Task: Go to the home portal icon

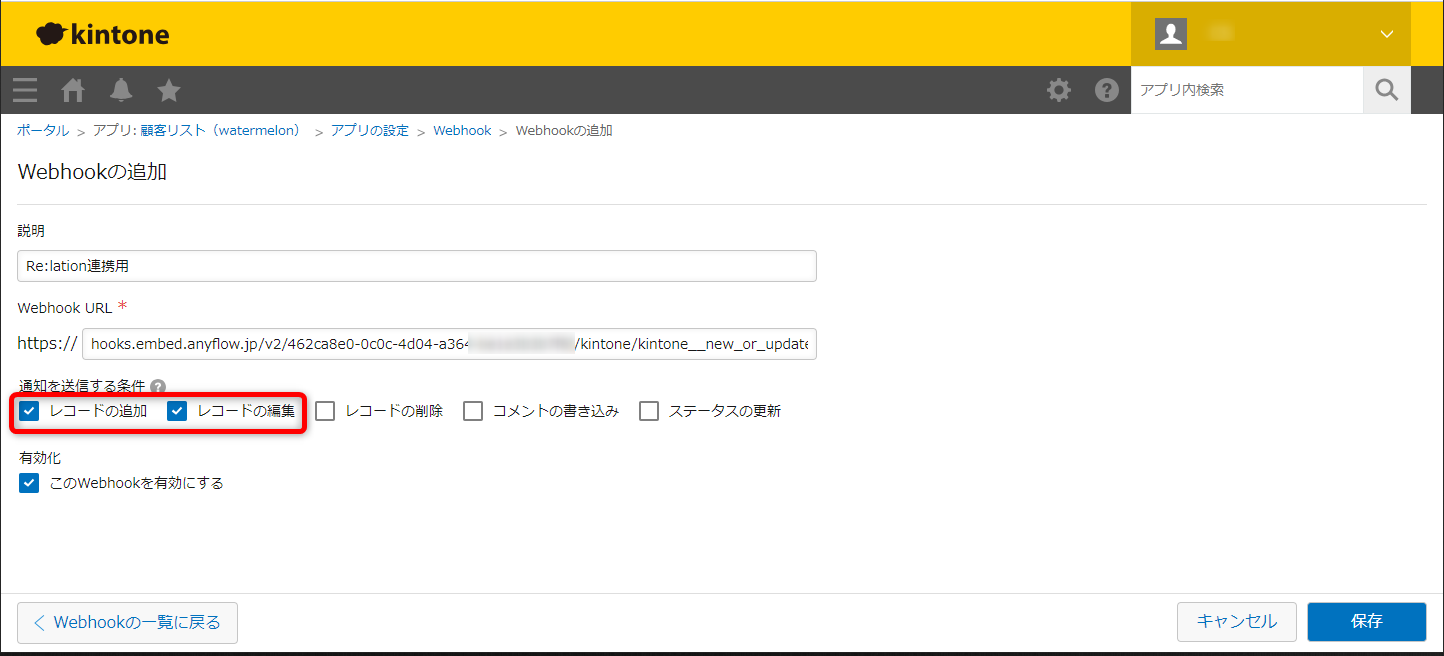Action: click(x=73, y=90)
